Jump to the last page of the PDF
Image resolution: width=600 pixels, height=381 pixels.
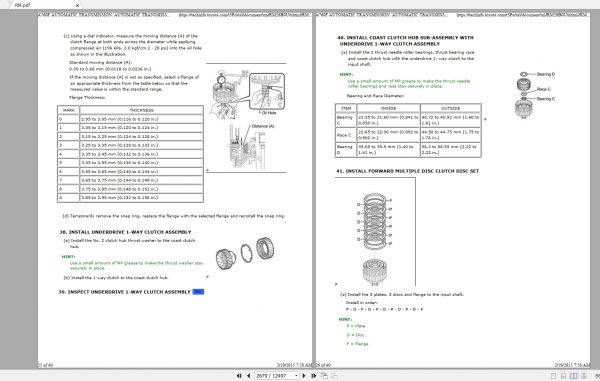pyautogui.click(x=313, y=376)
